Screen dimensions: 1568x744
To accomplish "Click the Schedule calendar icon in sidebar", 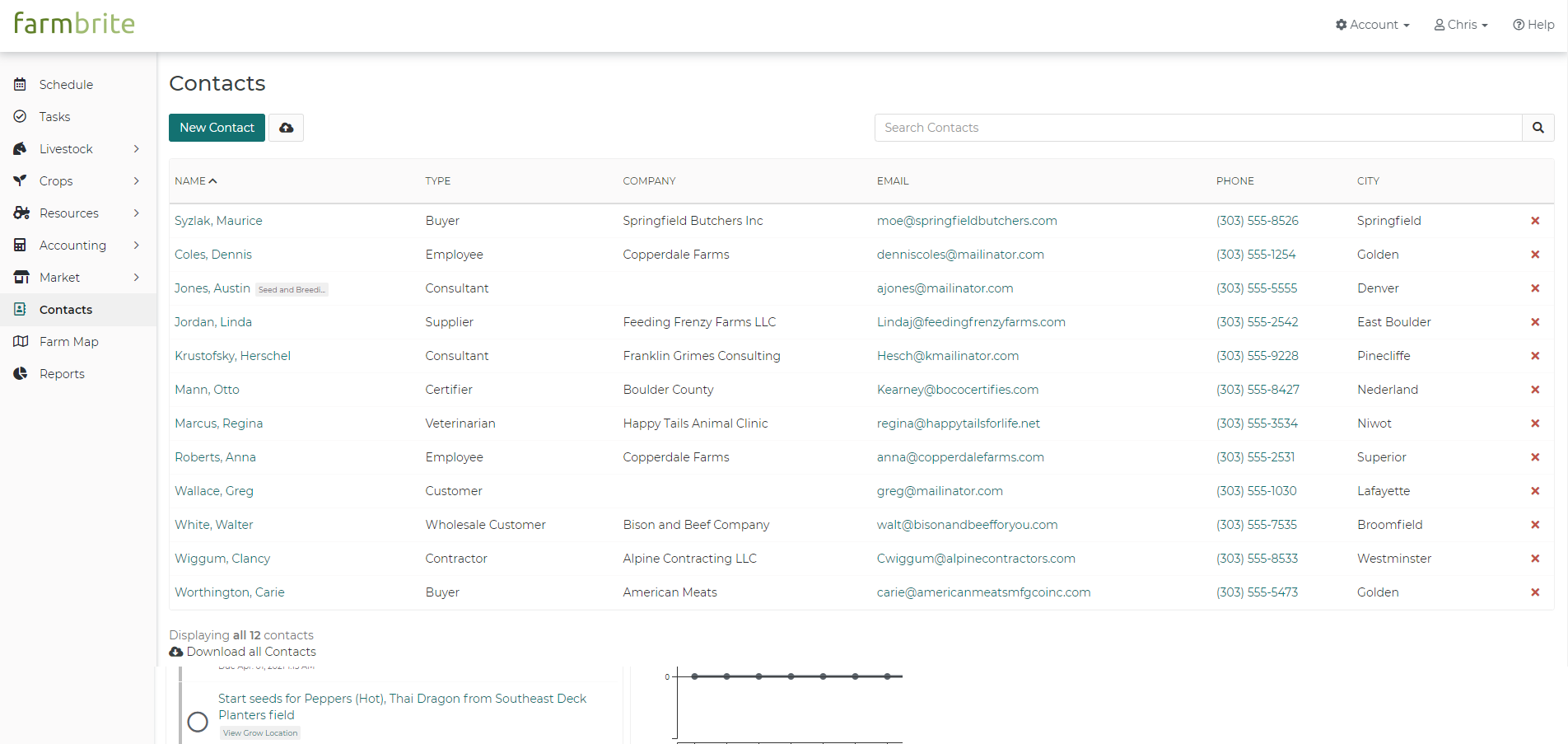I will tap(21, 84).
